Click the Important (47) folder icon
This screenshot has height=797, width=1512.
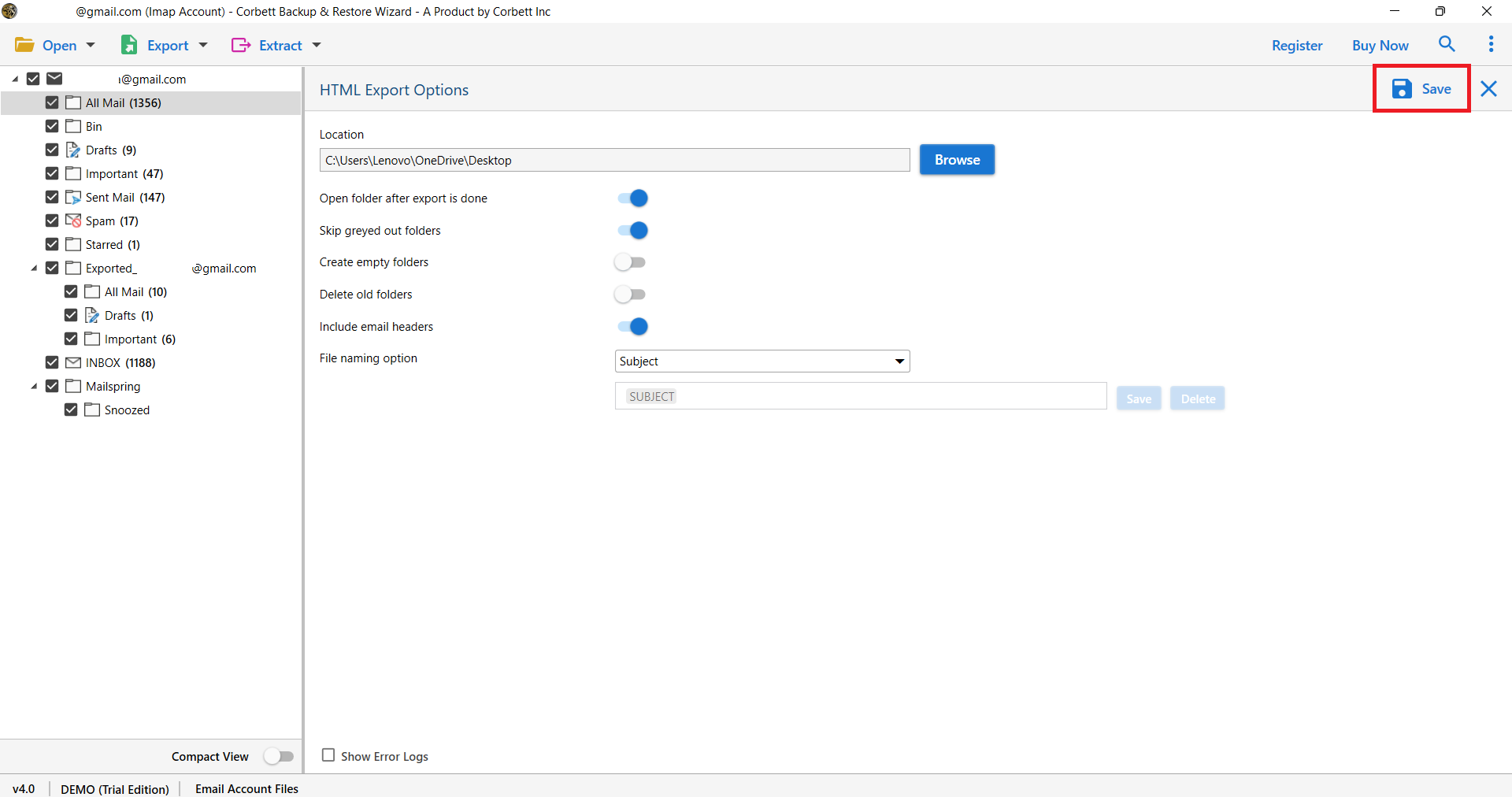point(73,173)
